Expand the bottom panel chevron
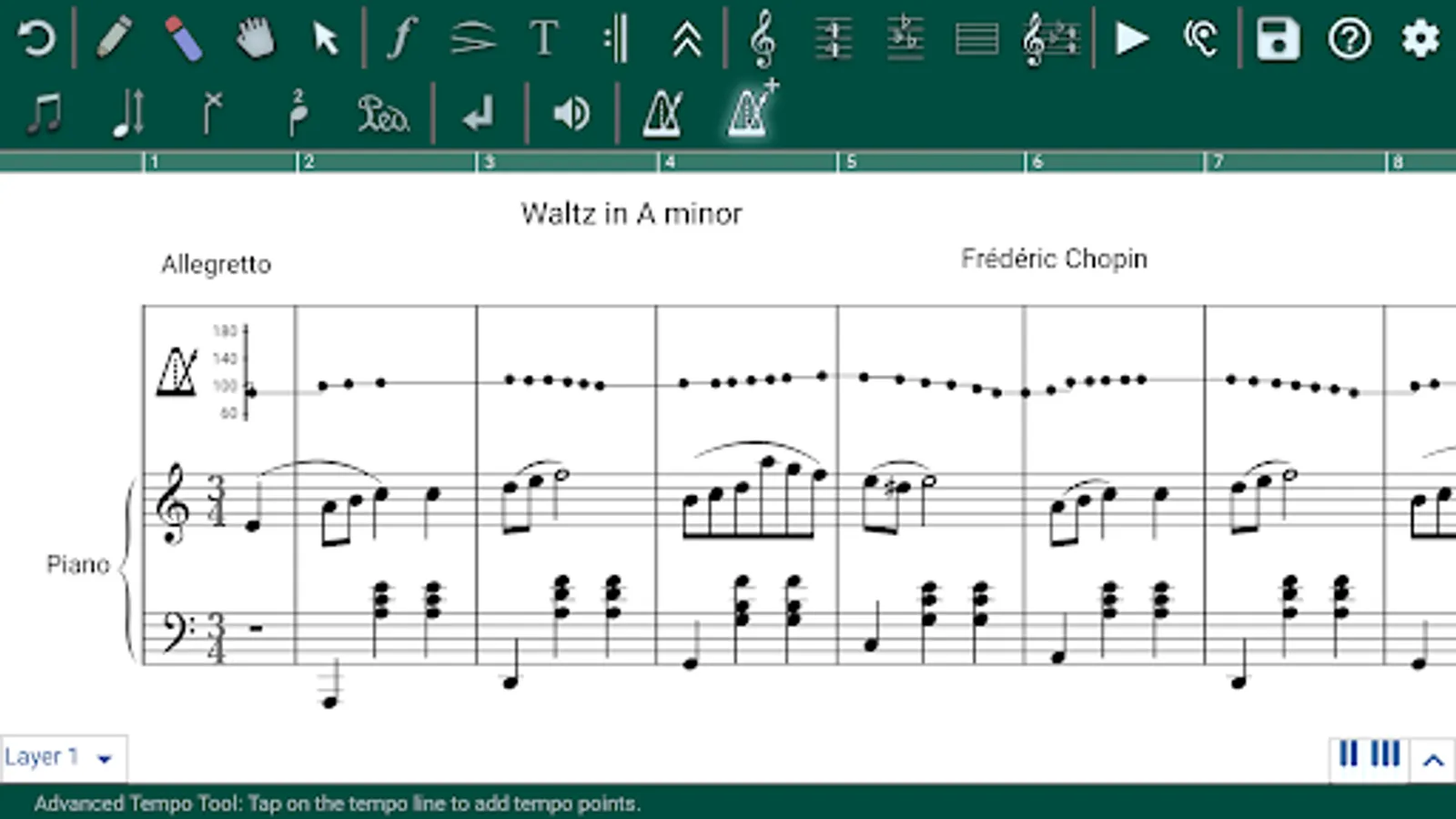This screenshot has height=819, width=1456. pyautogui.click(x=1433, y=760)
